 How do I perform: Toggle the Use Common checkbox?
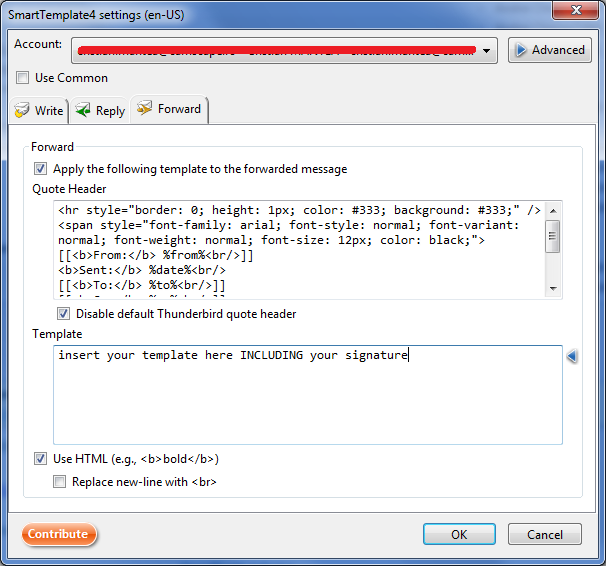[23, 78]
